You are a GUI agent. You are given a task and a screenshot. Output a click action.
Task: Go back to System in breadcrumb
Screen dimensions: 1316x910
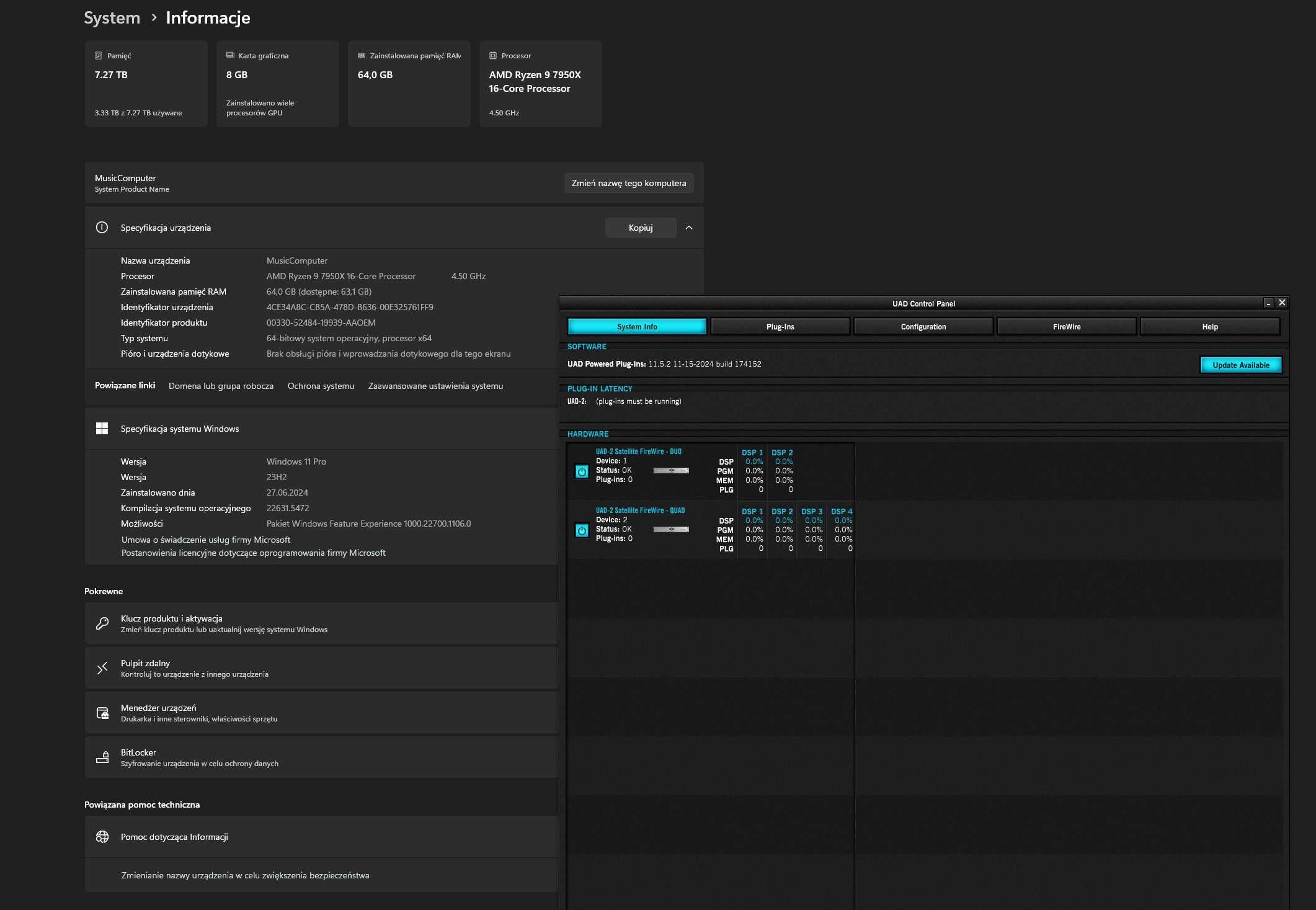[x=112, y=17]
